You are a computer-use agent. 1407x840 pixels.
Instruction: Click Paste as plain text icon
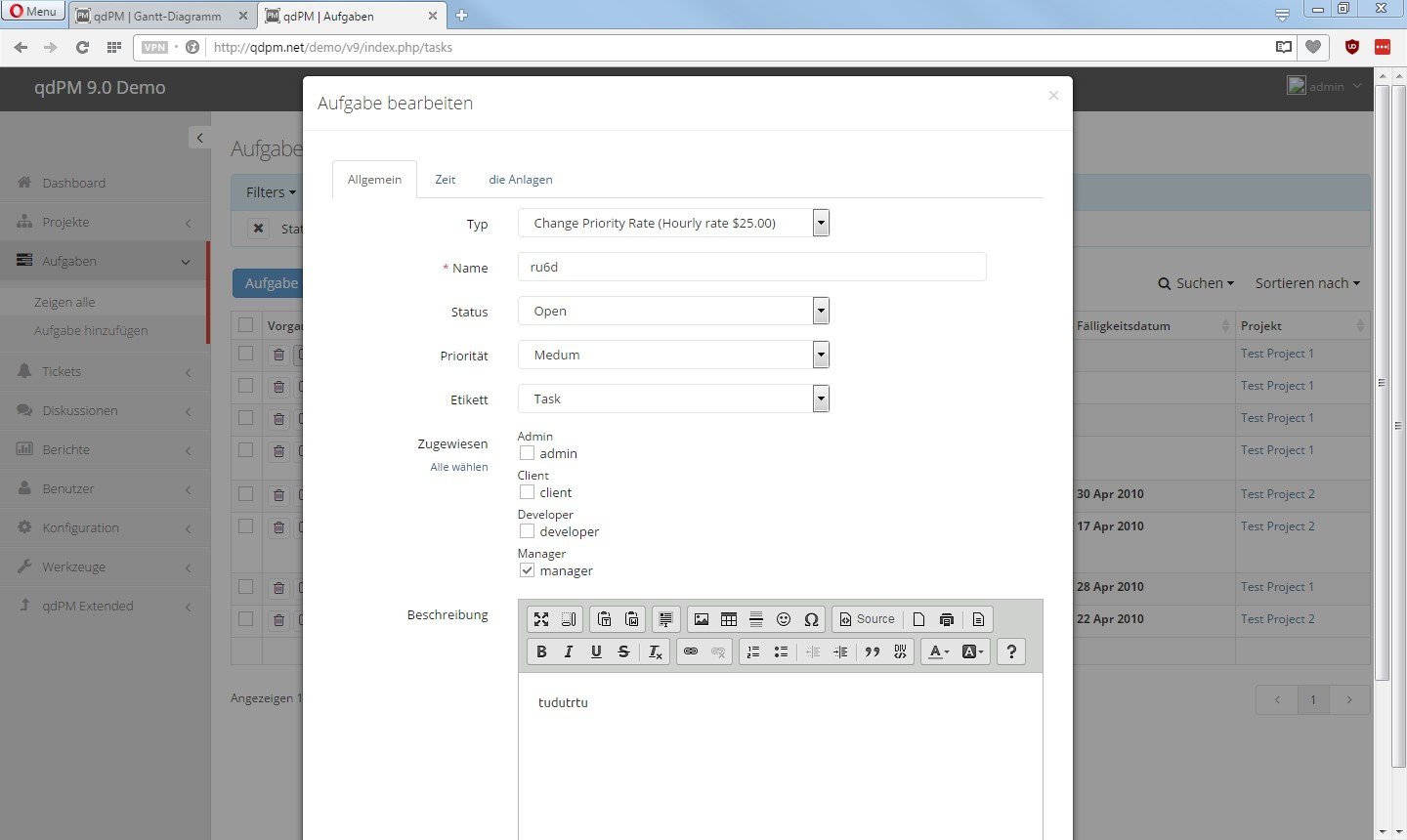(x=604, y=619)
